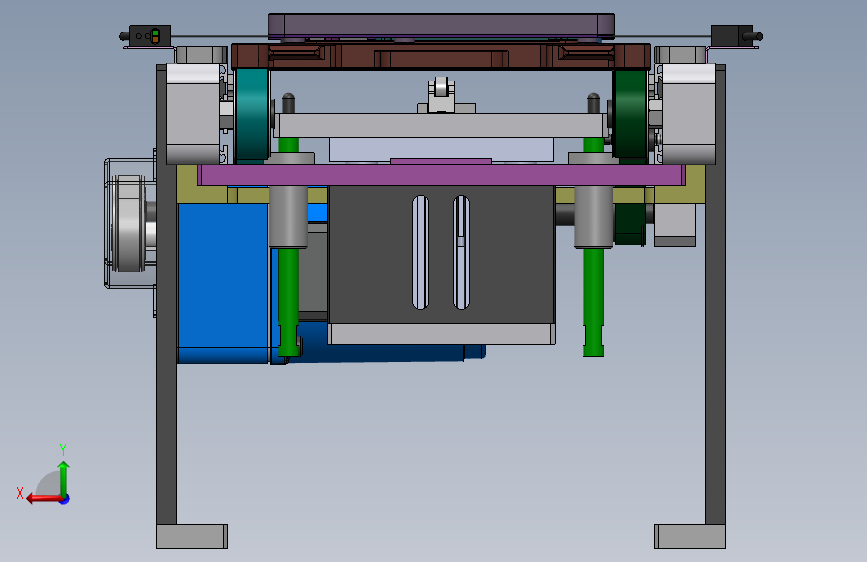Select the teal roller wheel on left
The width and height of the screenshot is (867, 562).
point(252,116)
